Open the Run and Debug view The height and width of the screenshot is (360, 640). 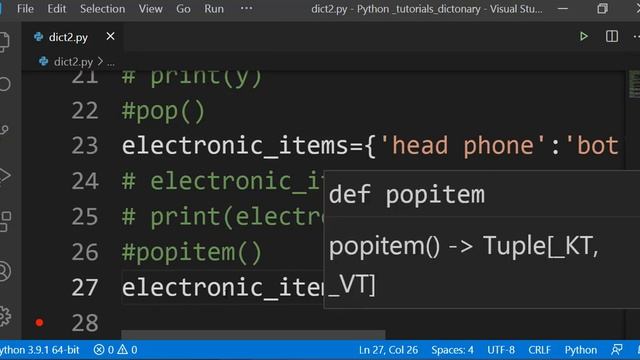click(4, 176)
